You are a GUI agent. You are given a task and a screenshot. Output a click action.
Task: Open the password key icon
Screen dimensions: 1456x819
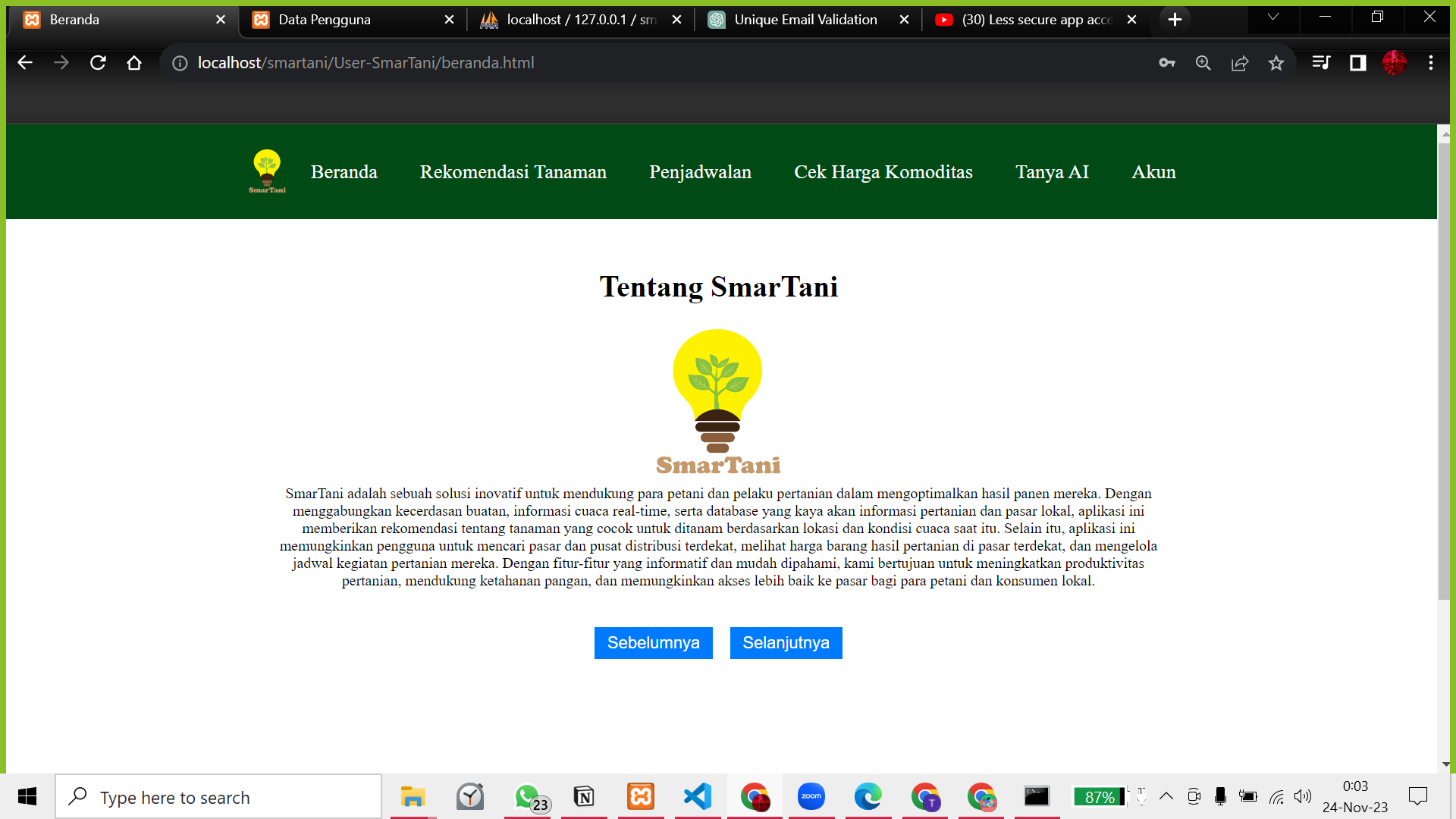(x=1166, y=63)
